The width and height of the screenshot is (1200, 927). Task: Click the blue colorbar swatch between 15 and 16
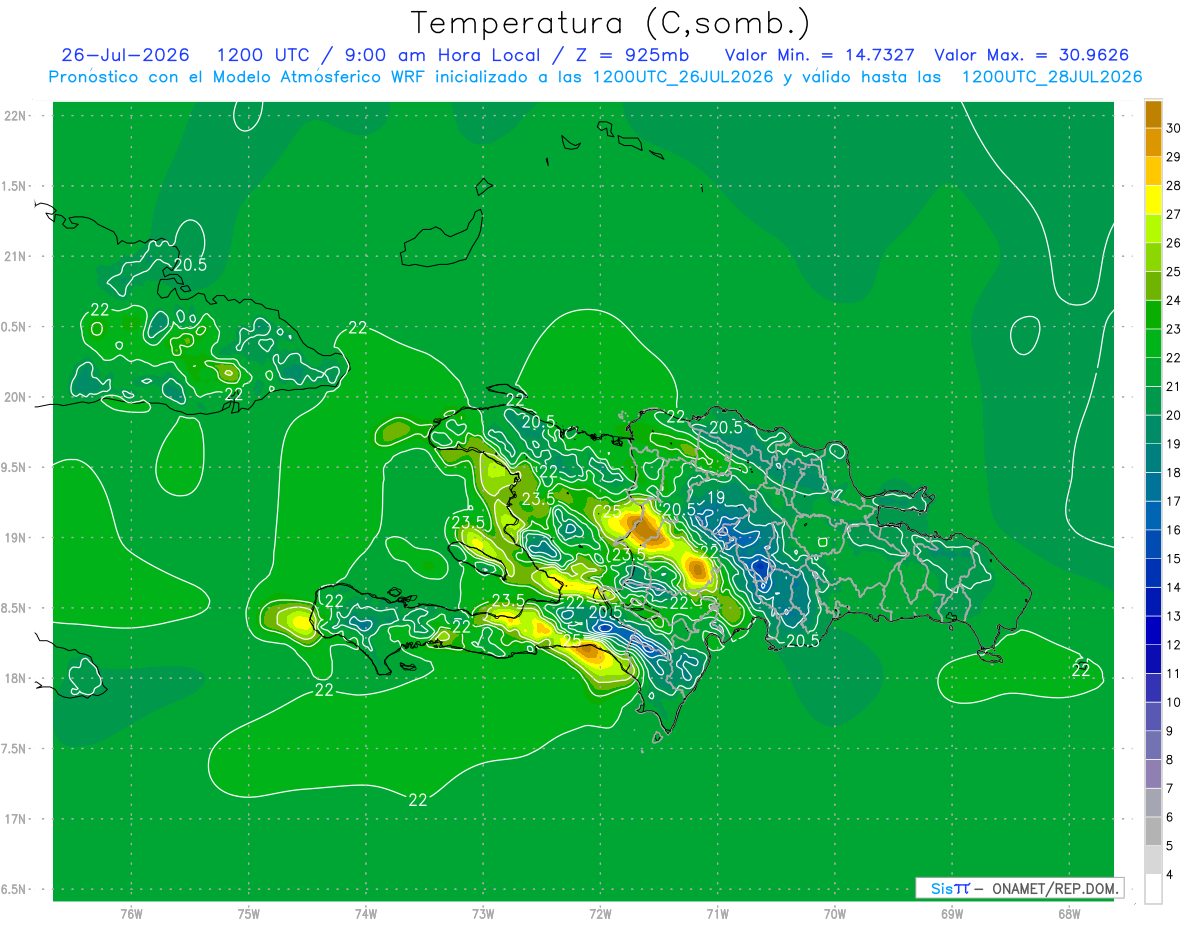[1153, 545]
